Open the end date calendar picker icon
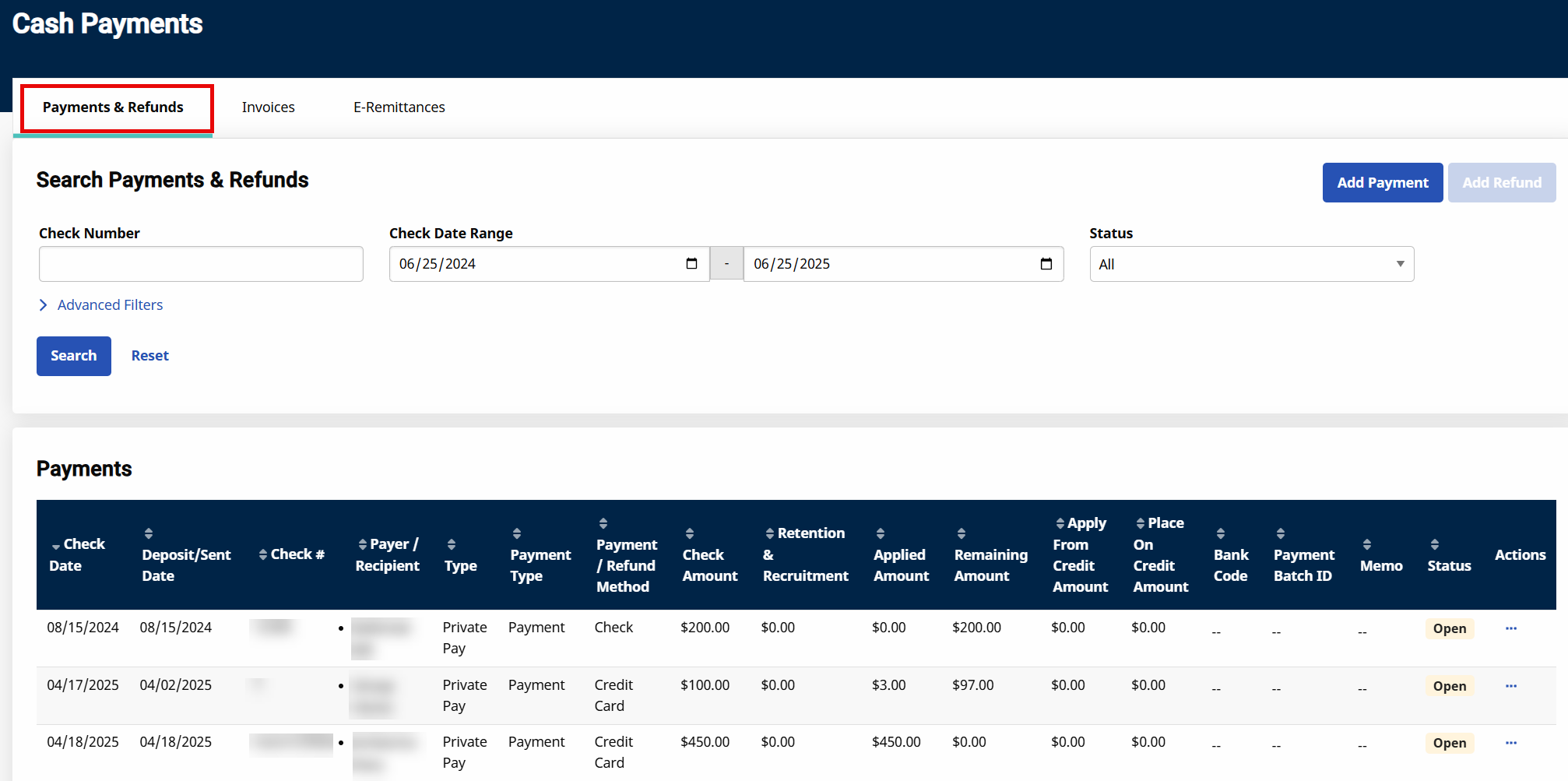This screenshot has width=1568, height=781. 1046,264
